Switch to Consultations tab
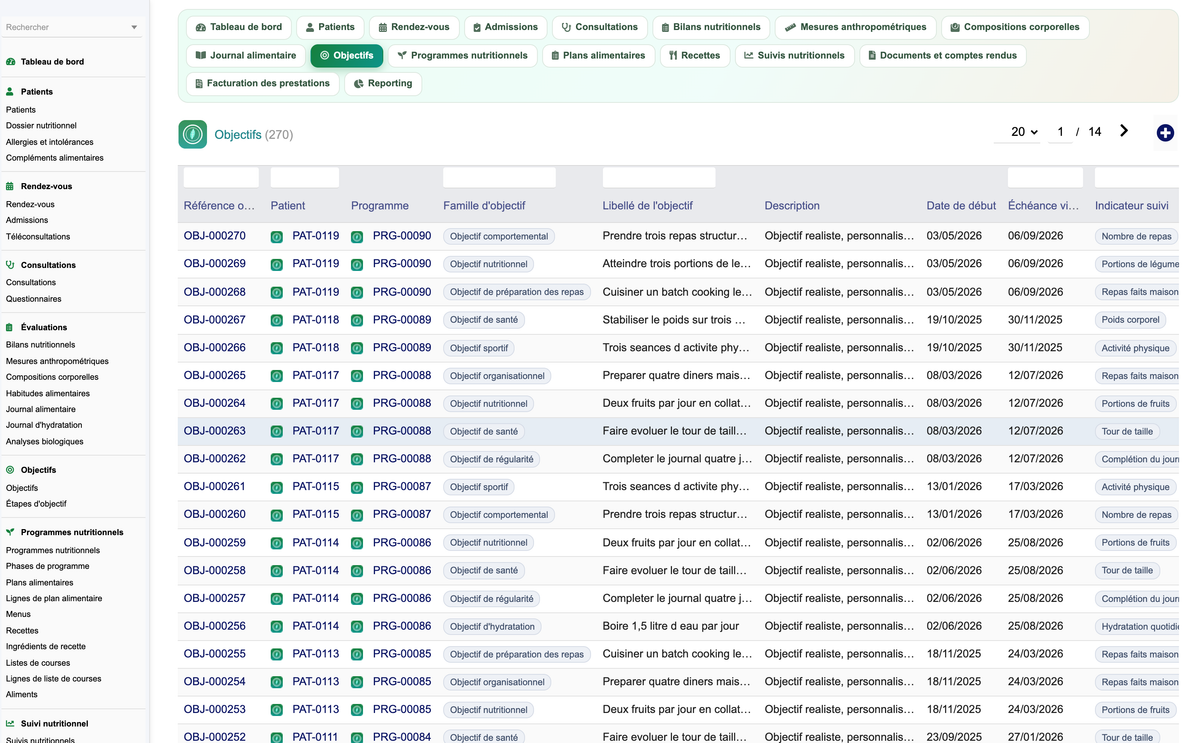 click(599, 27)
